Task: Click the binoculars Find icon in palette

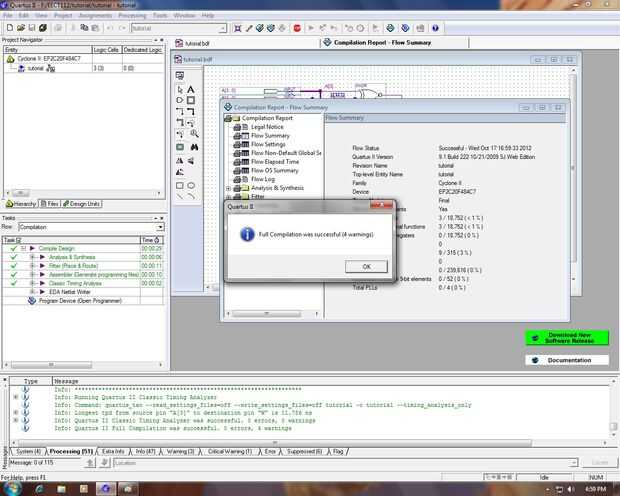Action: coord(194,147)
